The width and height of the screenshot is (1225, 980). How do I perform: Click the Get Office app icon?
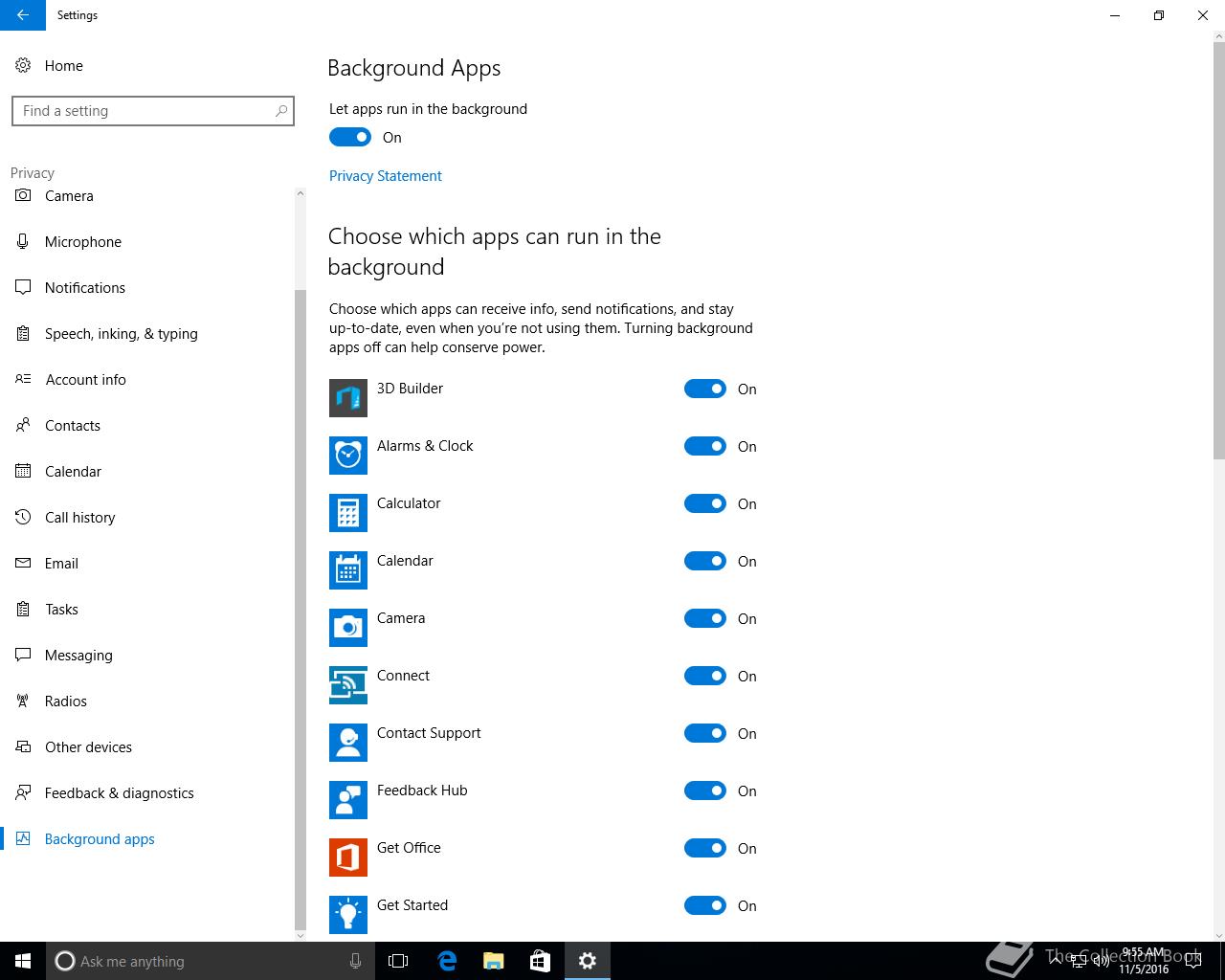(x=348, y=857)
